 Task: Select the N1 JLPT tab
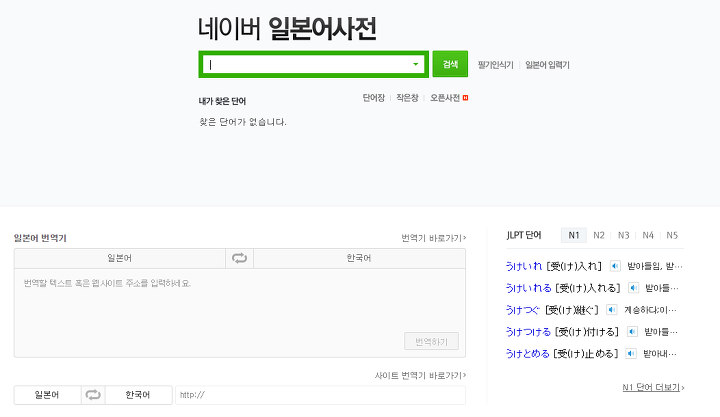574,235
